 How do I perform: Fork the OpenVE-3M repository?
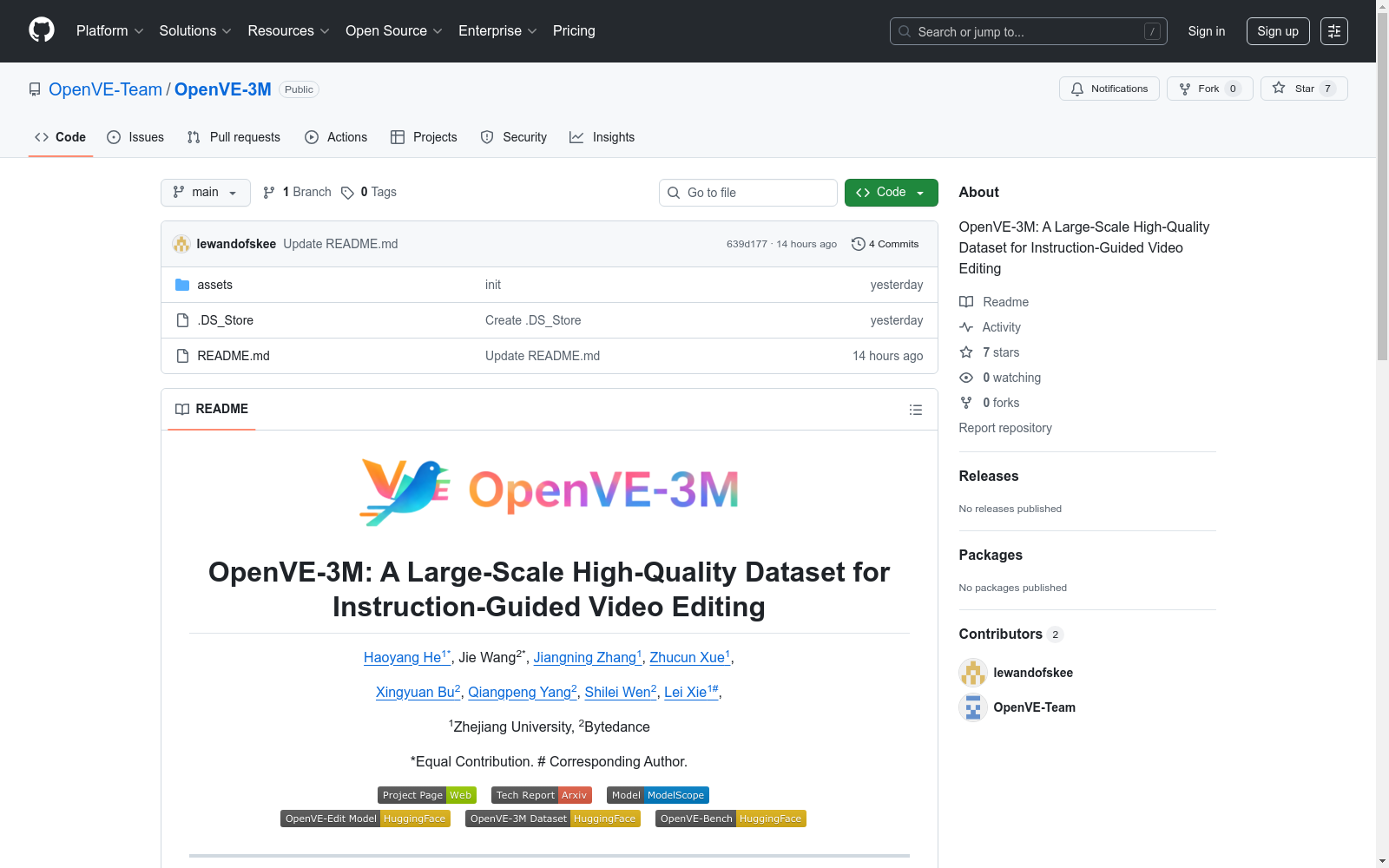(1210, 89)
